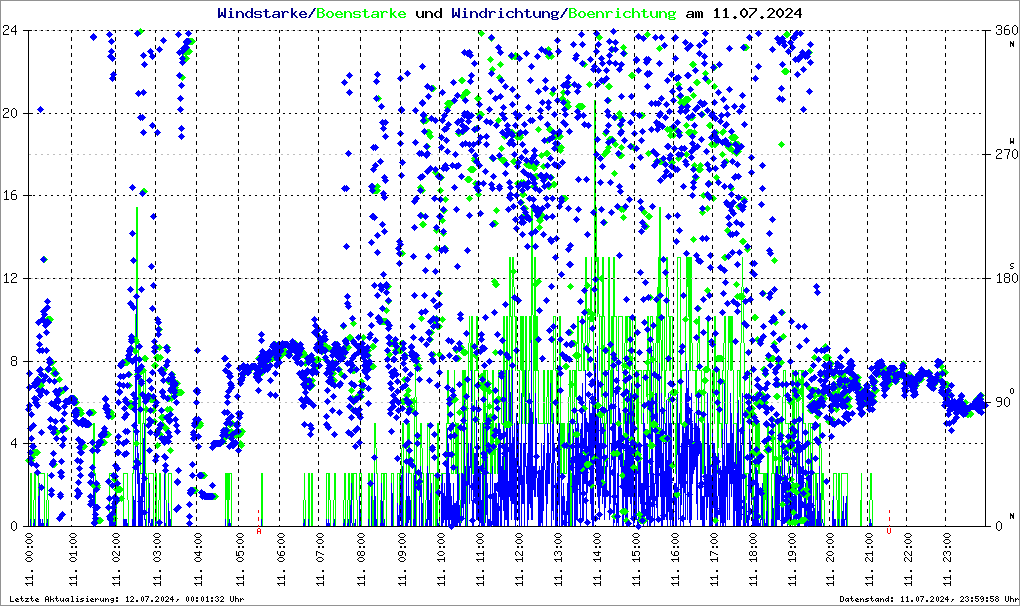Image resolution: width=1020 pixels, height=606 pixels.
Task: Select the green 'Boenrichtung' title word
Action: point(623,13)
